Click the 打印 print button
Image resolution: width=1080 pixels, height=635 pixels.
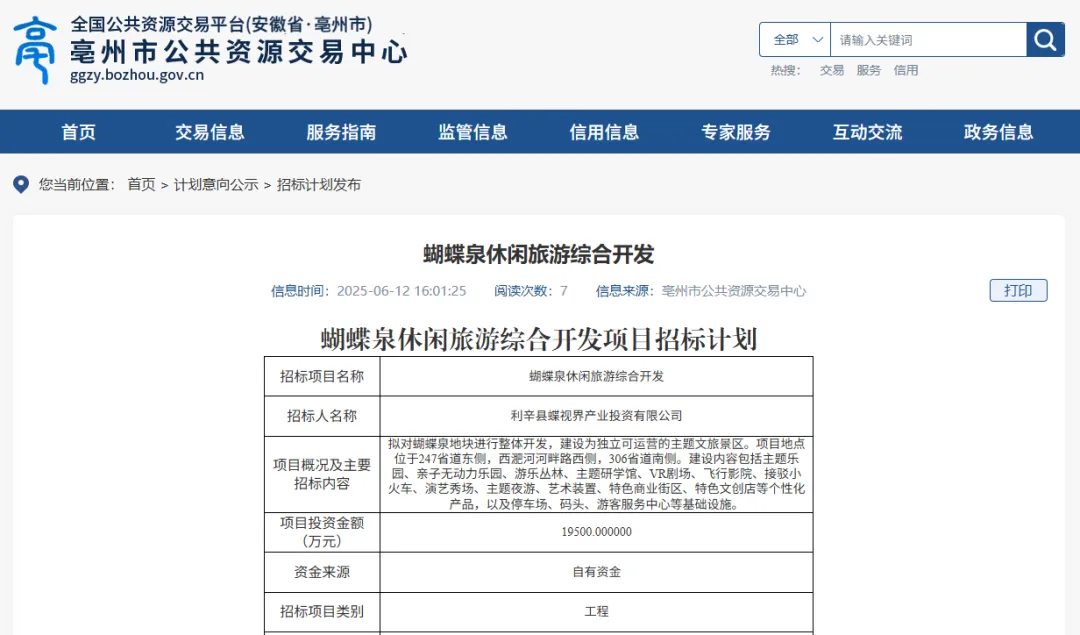1018,291
